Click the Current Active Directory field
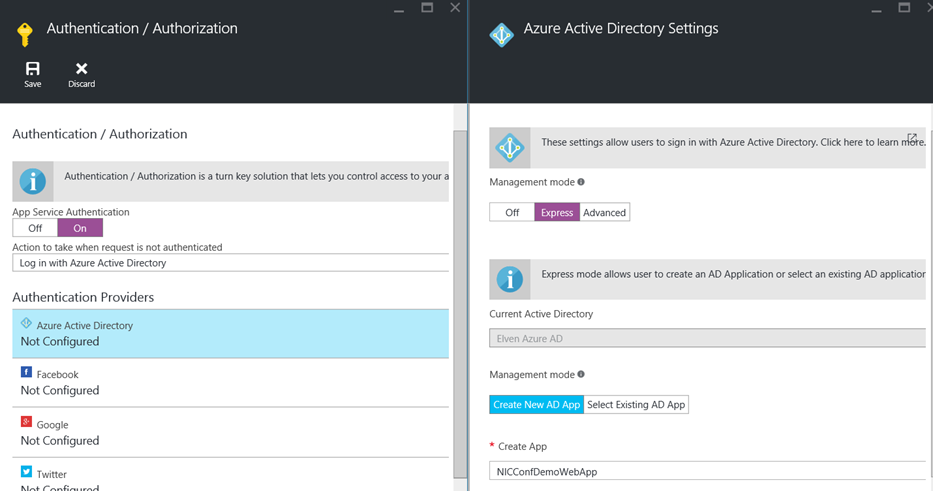This screenshot has width=933, height=491. click(707, 338)
